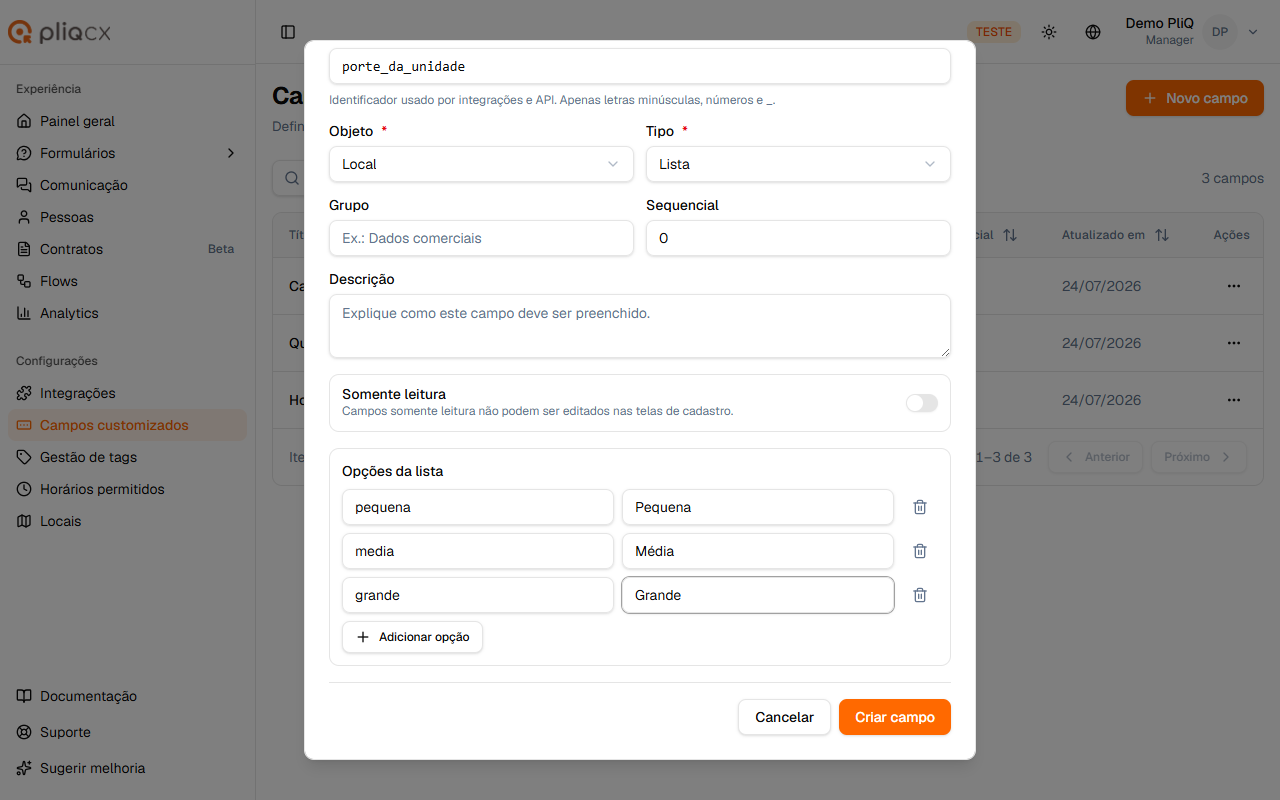The image size is (1280, 800).
Task: Add a new list option
Action: pyautogui.click(x=412, y=637)
